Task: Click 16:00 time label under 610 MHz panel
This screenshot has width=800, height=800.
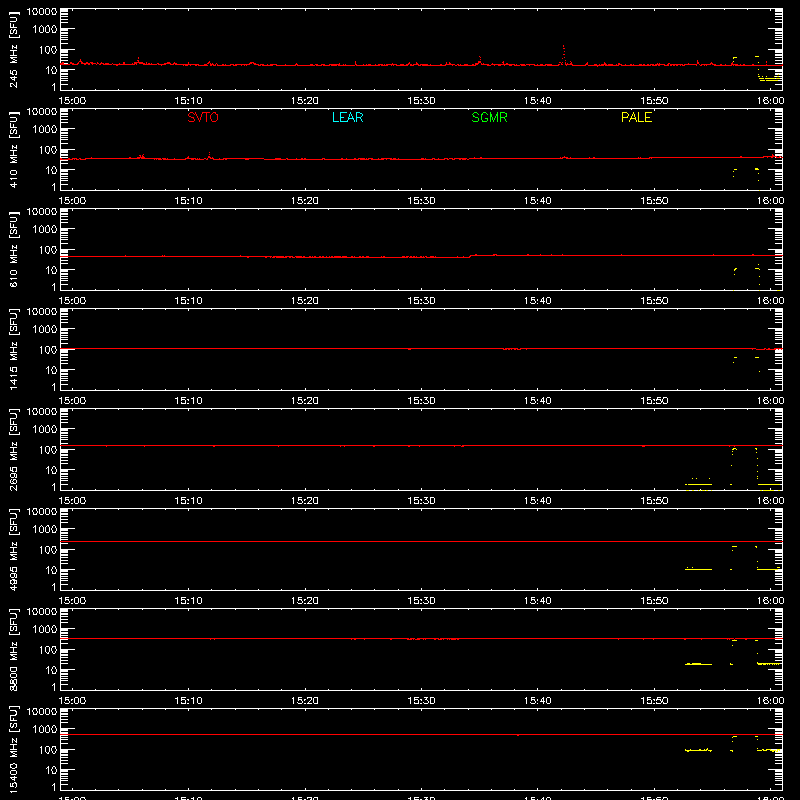Action: (x=770, y=301)
